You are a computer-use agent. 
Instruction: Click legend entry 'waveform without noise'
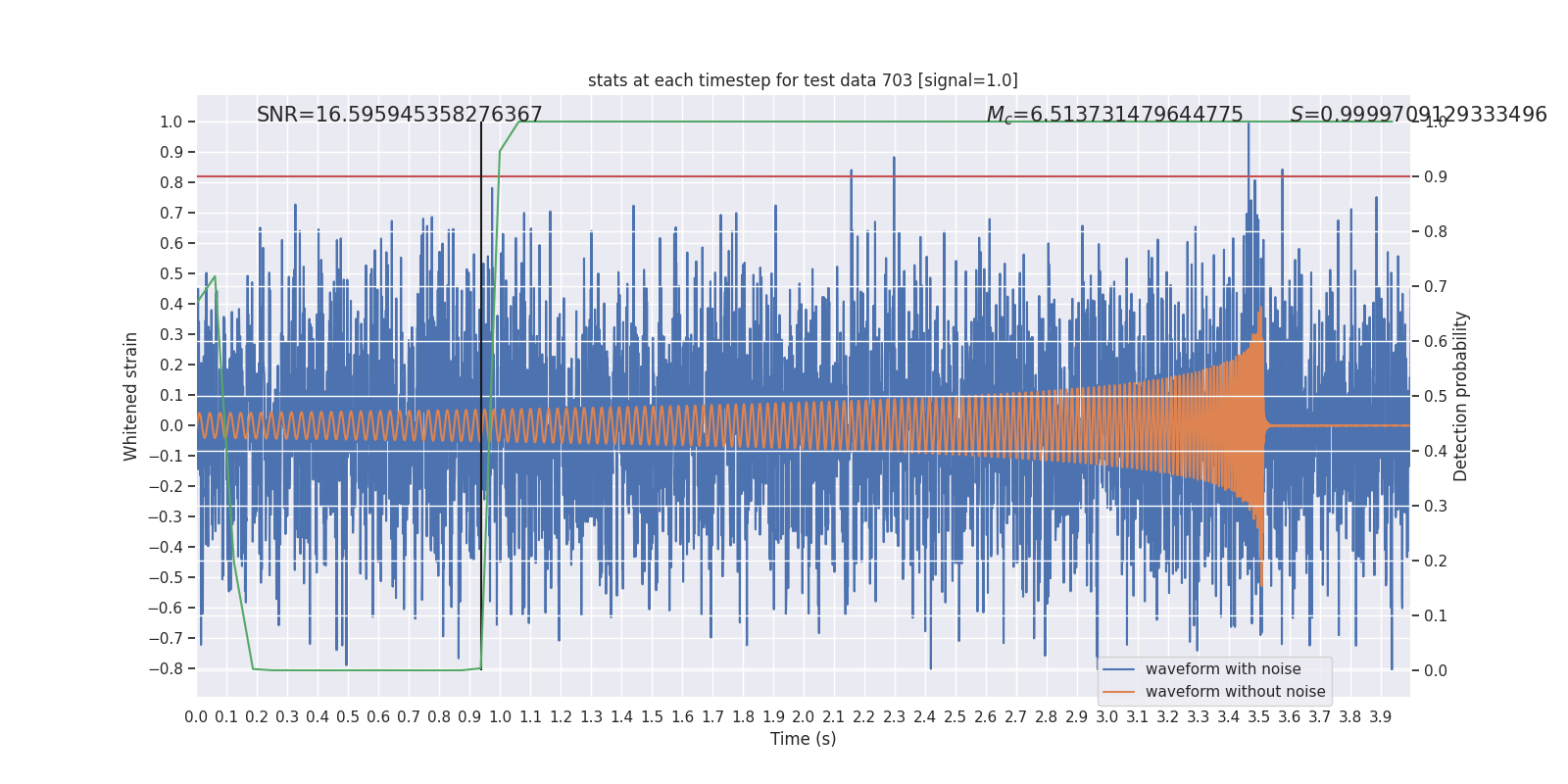(1236, 692)
